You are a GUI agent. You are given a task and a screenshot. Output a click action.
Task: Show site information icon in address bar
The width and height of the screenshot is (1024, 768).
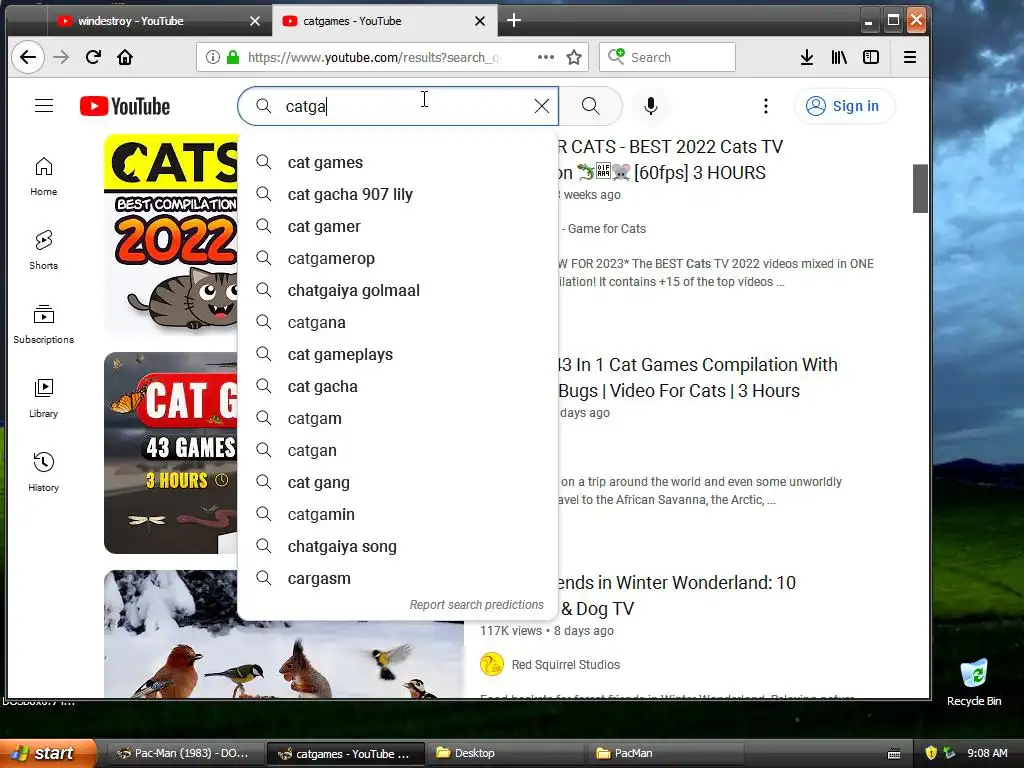coord(213,57)
